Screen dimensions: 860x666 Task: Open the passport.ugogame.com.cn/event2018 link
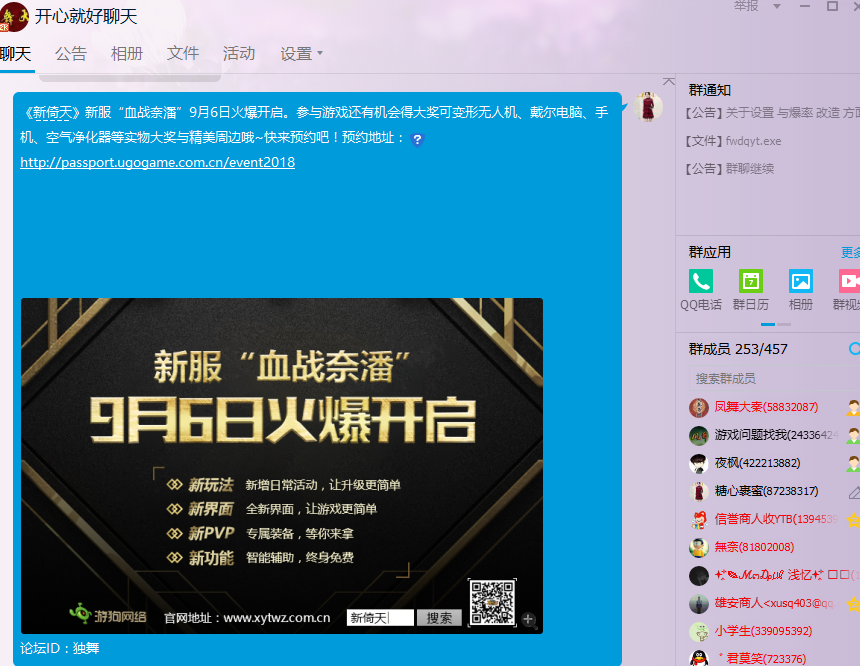(x=157, y=162)
